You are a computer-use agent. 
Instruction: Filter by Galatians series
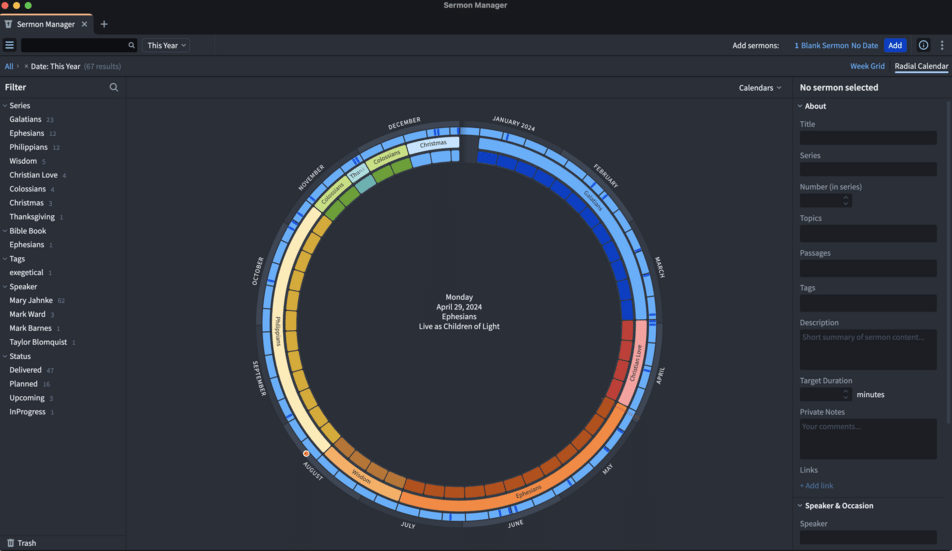pos(25,119)
